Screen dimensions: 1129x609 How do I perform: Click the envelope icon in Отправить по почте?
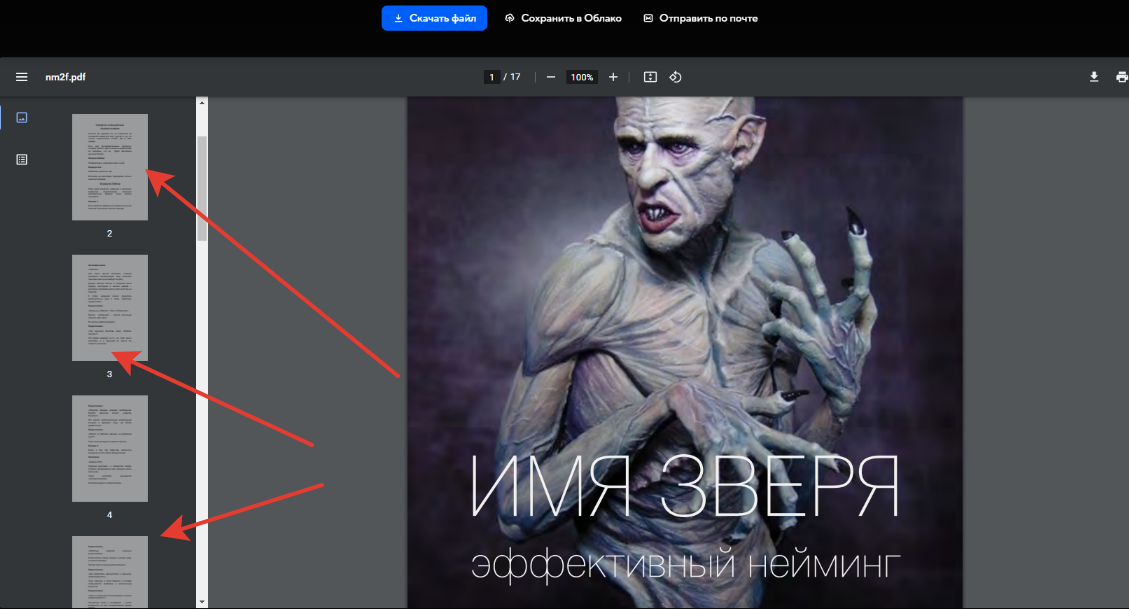click(648, 18)
